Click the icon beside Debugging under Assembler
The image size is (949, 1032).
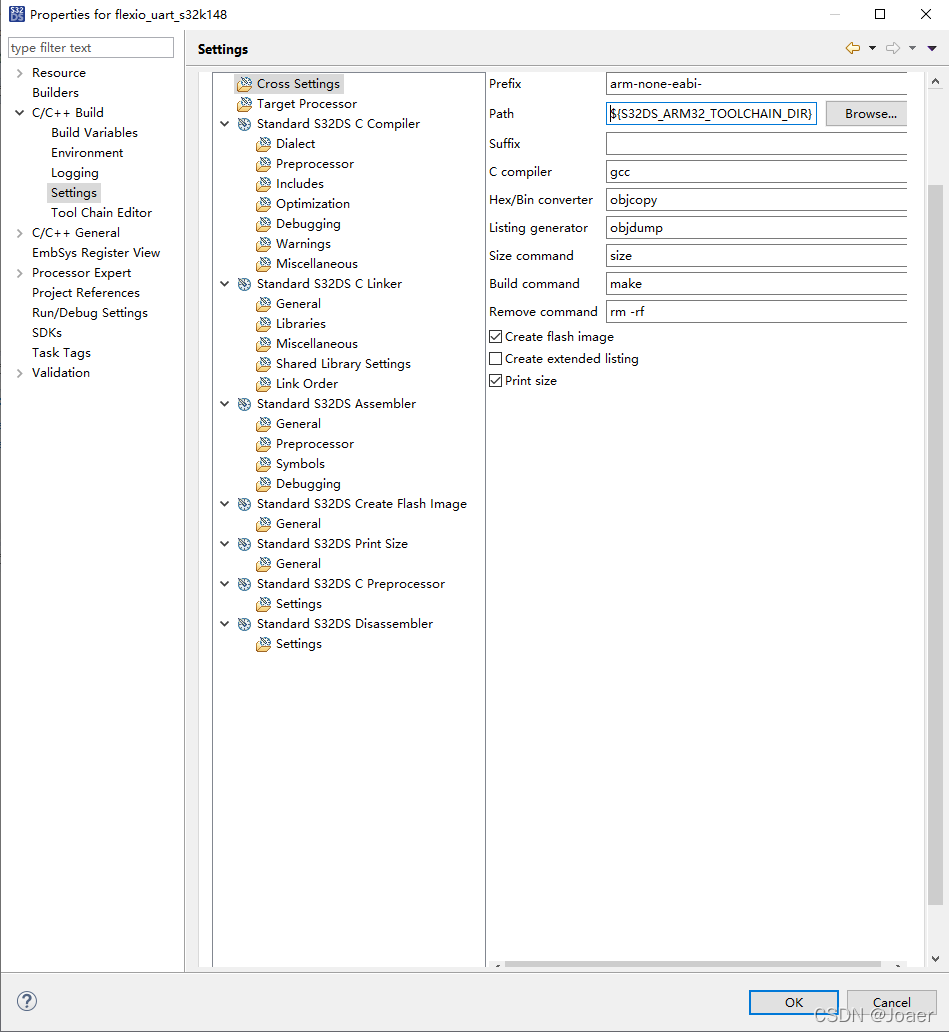click(263, 484)
